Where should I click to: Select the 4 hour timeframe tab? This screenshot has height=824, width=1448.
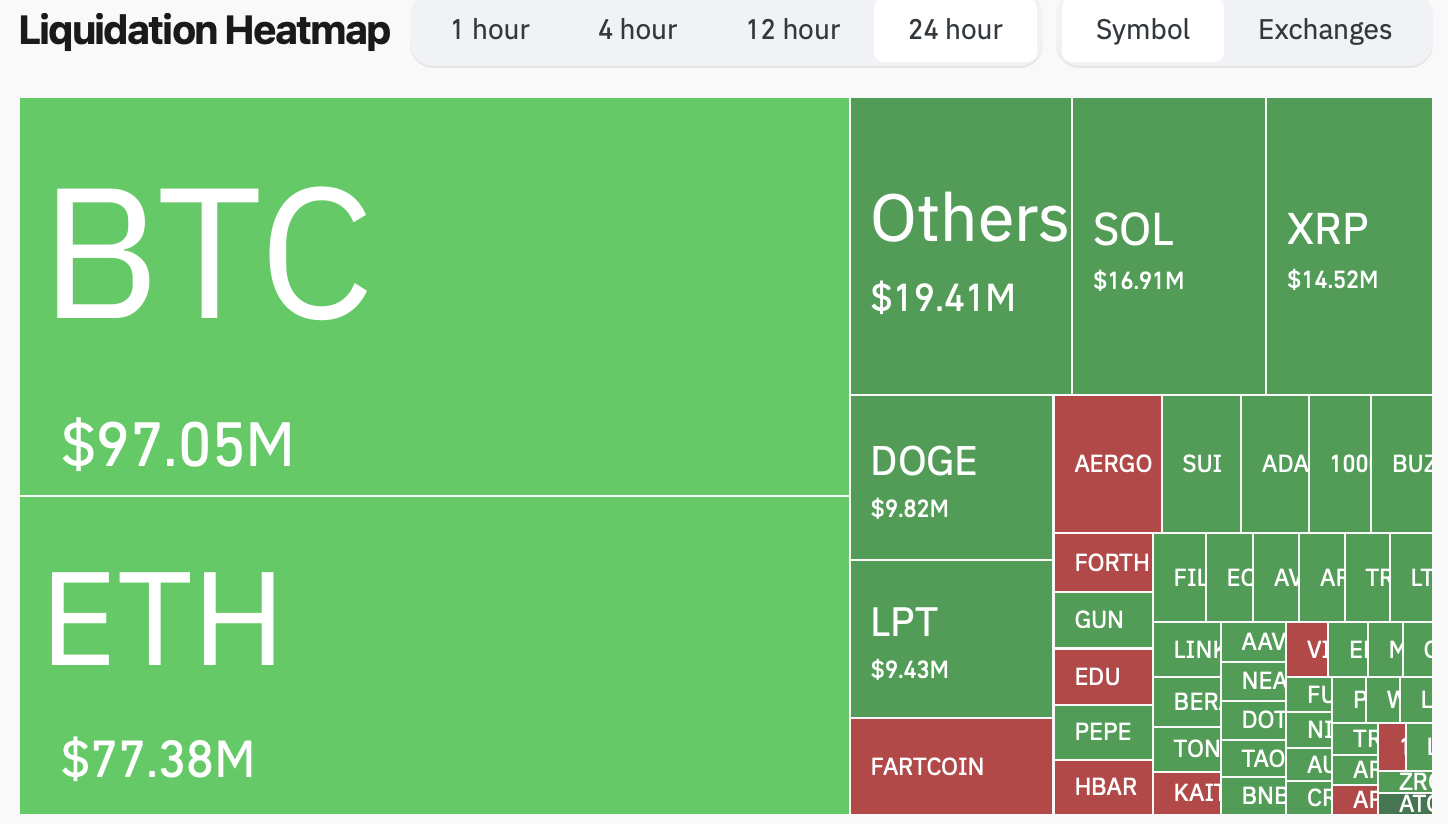pyautogui.click(x=637, y=30)
